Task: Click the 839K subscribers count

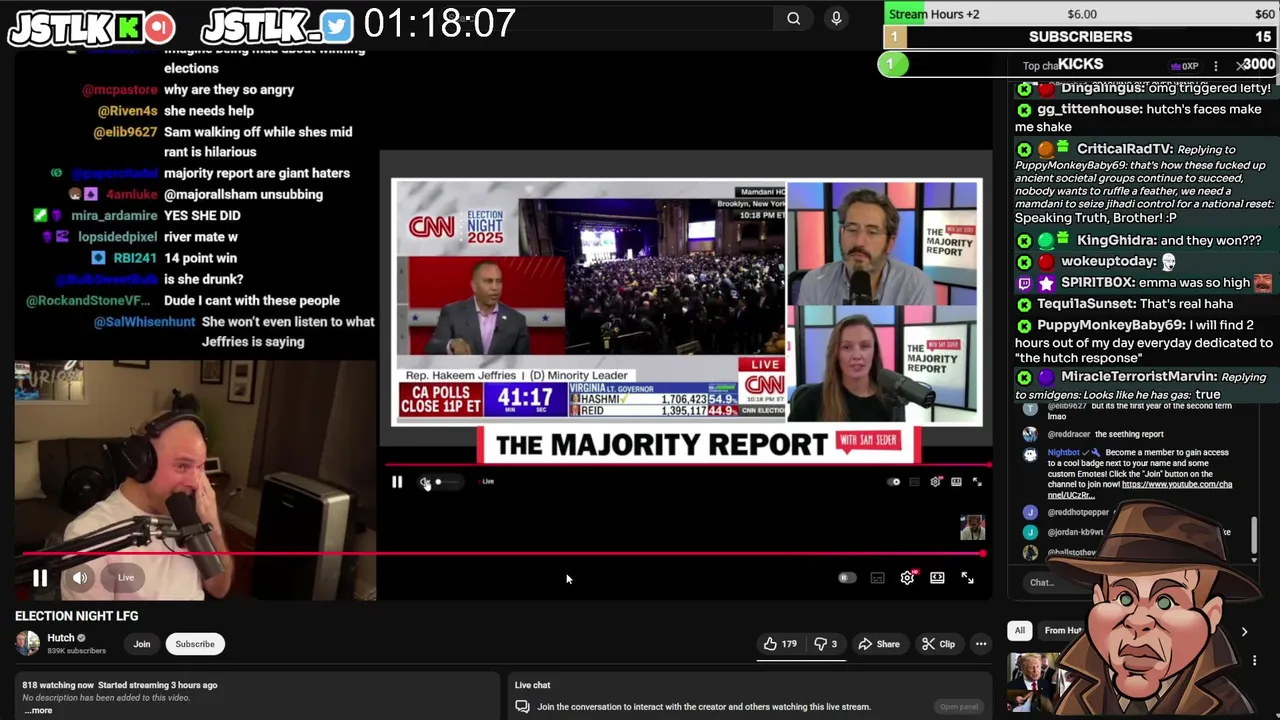Action: [77, 651]
